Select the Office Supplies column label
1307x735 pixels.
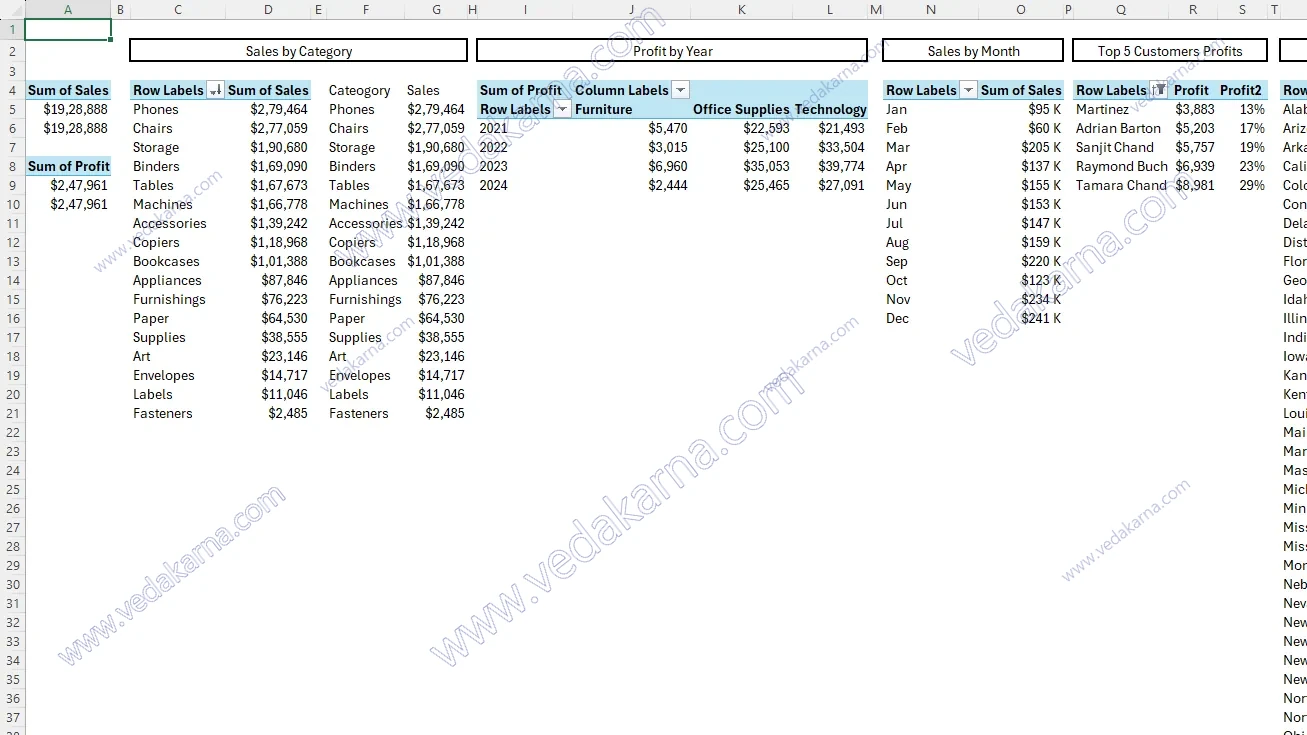point(741,109)
